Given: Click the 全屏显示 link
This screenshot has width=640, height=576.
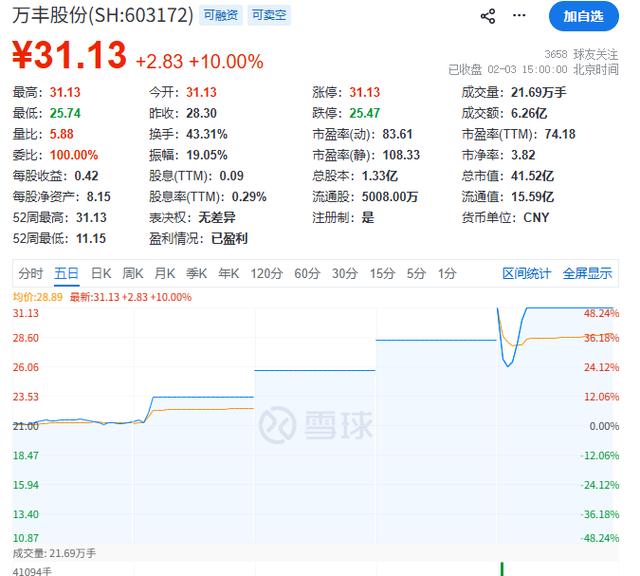Looking at the screenshot, I should tap(587, 273).
